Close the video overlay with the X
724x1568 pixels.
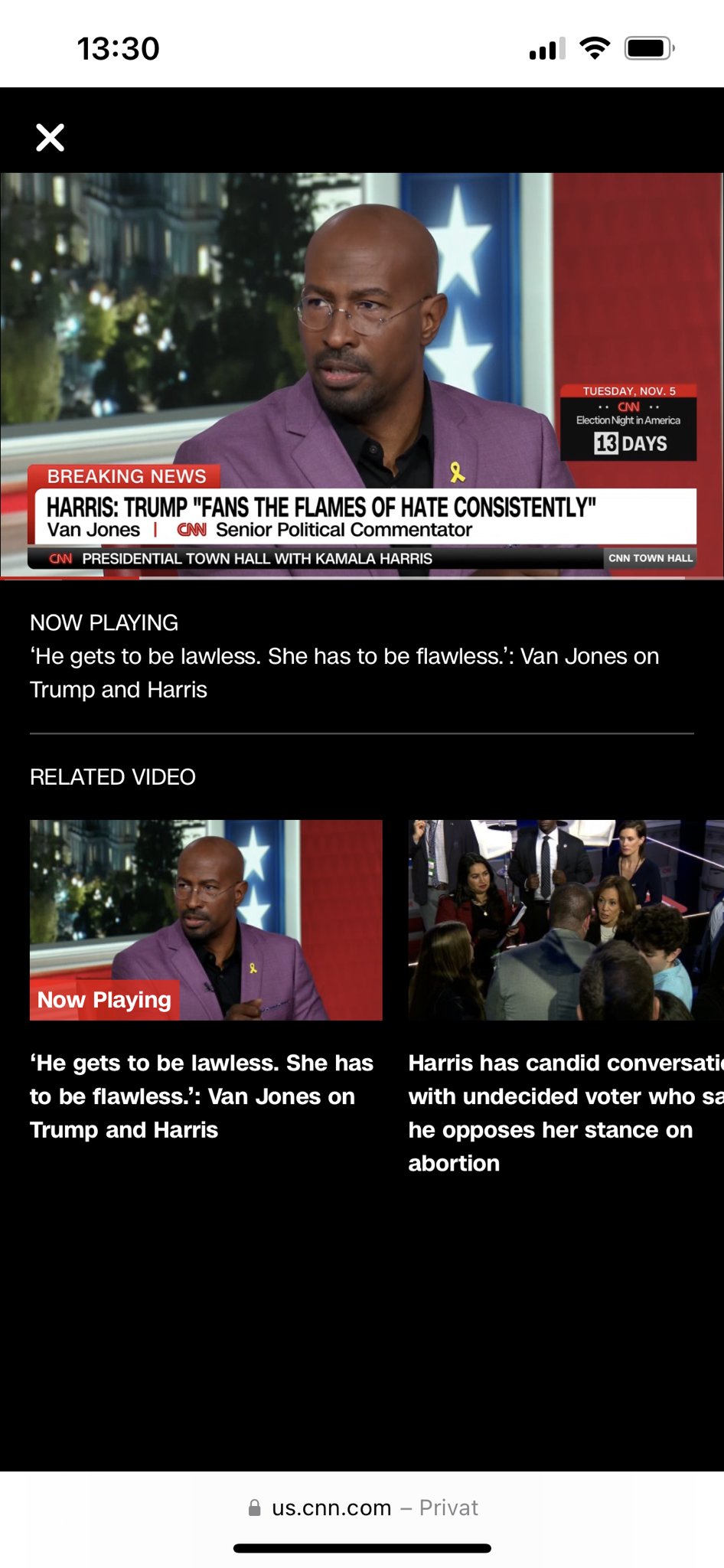(x=51, y=138)
